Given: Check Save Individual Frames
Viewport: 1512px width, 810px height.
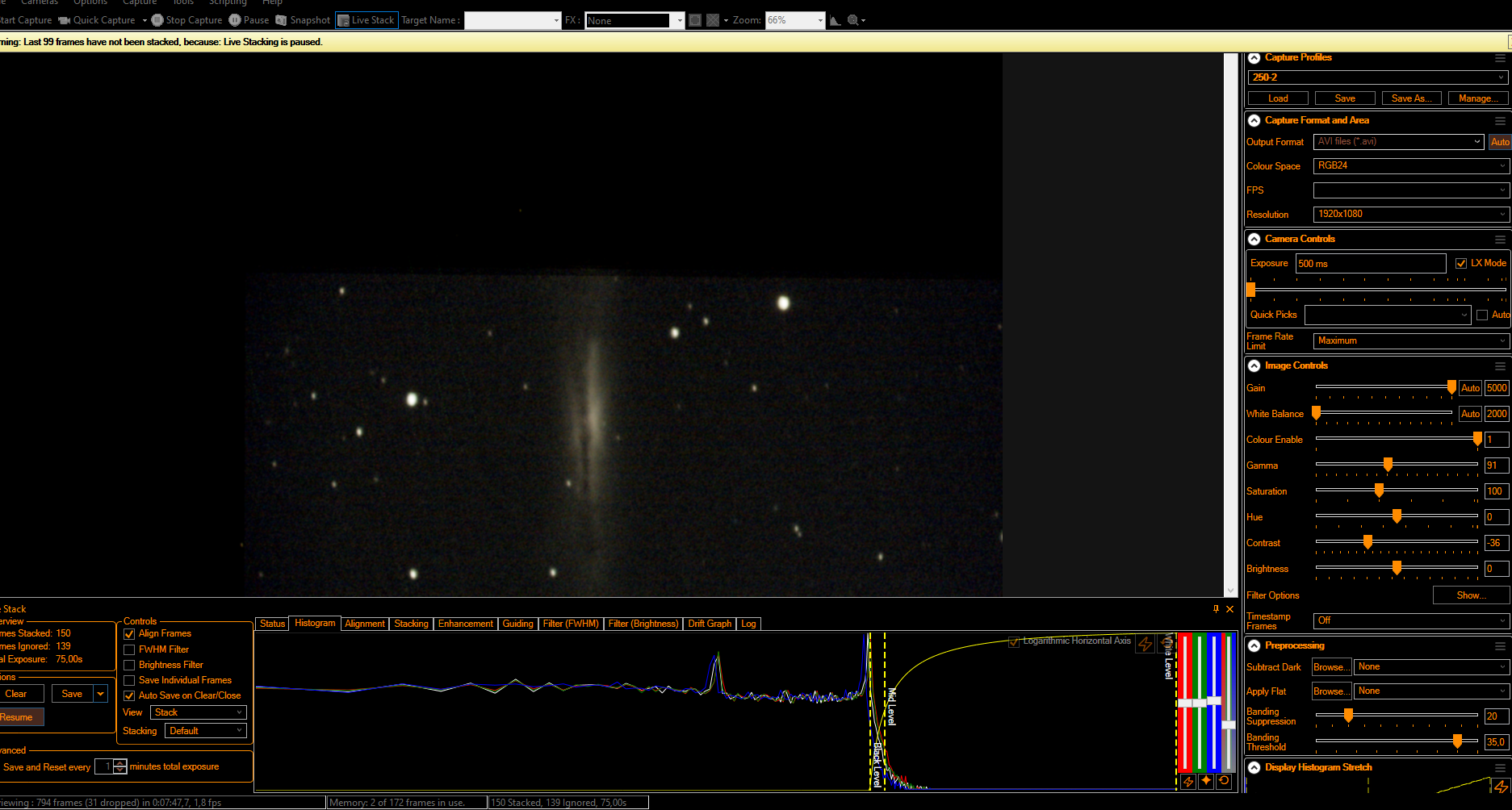Looking at the screenshot, I should [x=129, y=680].
